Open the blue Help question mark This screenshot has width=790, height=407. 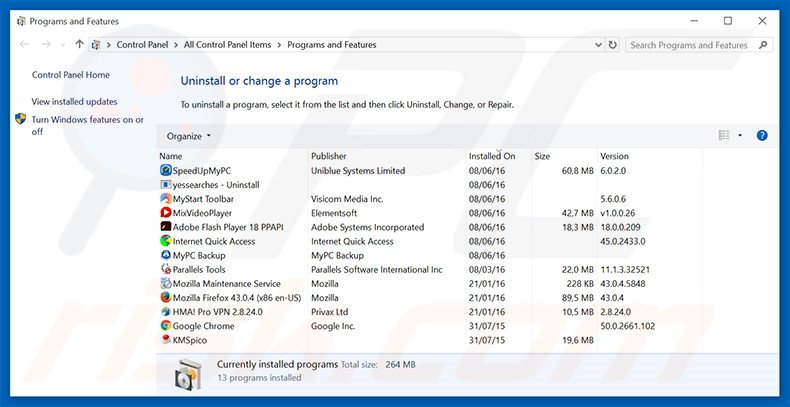tap(762, 135)
